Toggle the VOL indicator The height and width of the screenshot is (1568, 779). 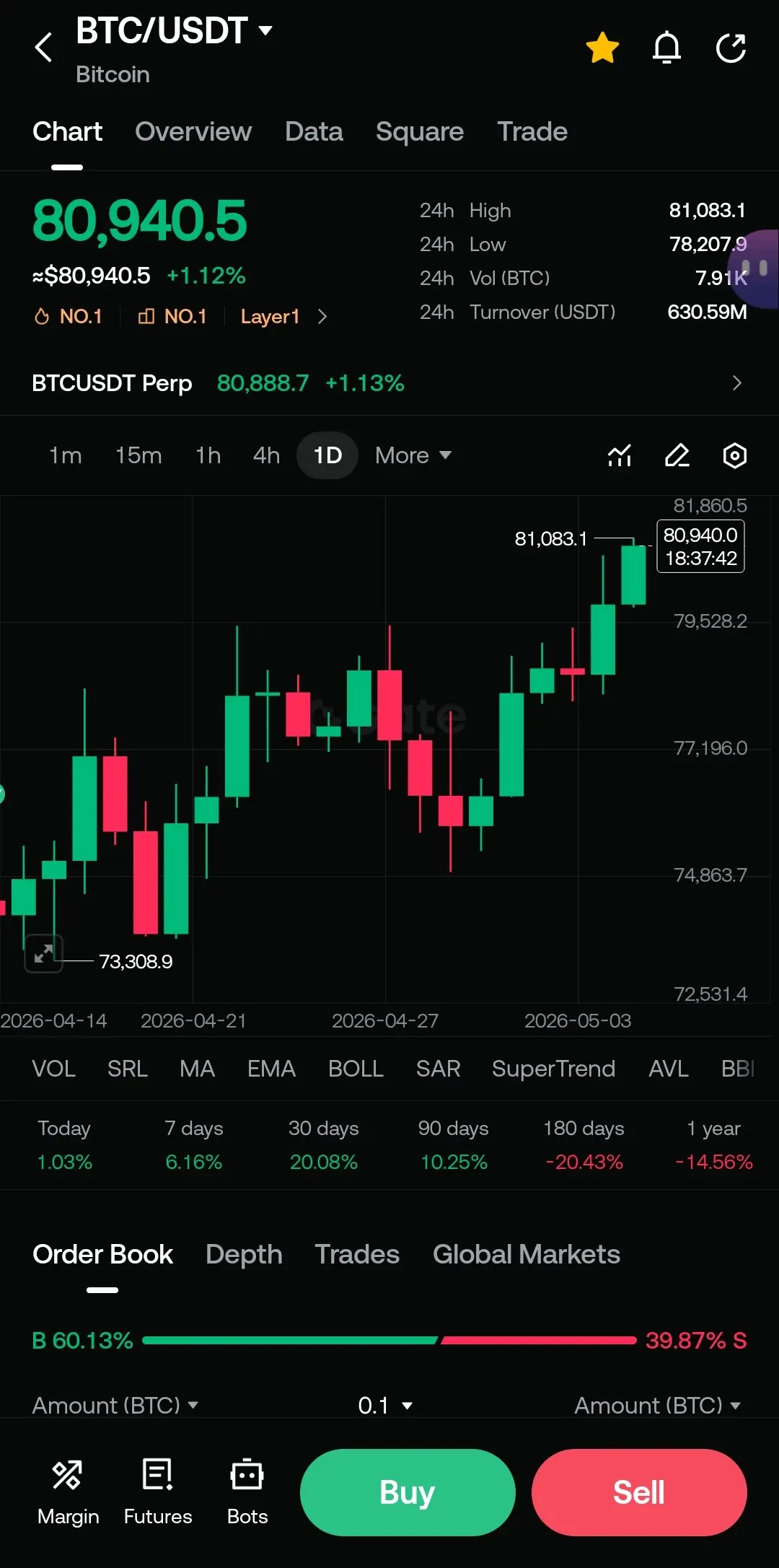[x=53, y=1069]
